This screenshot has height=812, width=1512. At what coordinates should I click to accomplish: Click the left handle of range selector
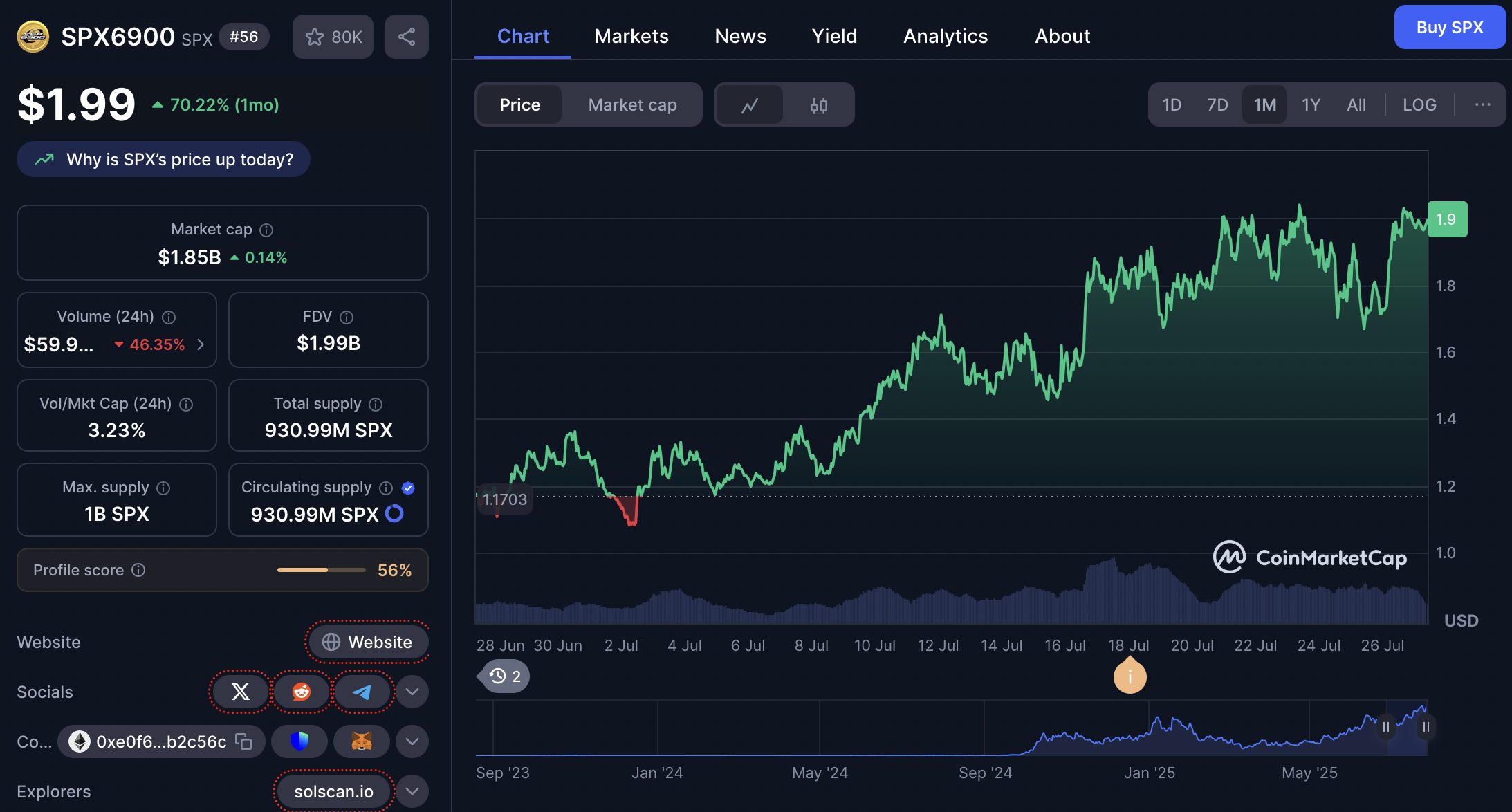[1386, 727]
